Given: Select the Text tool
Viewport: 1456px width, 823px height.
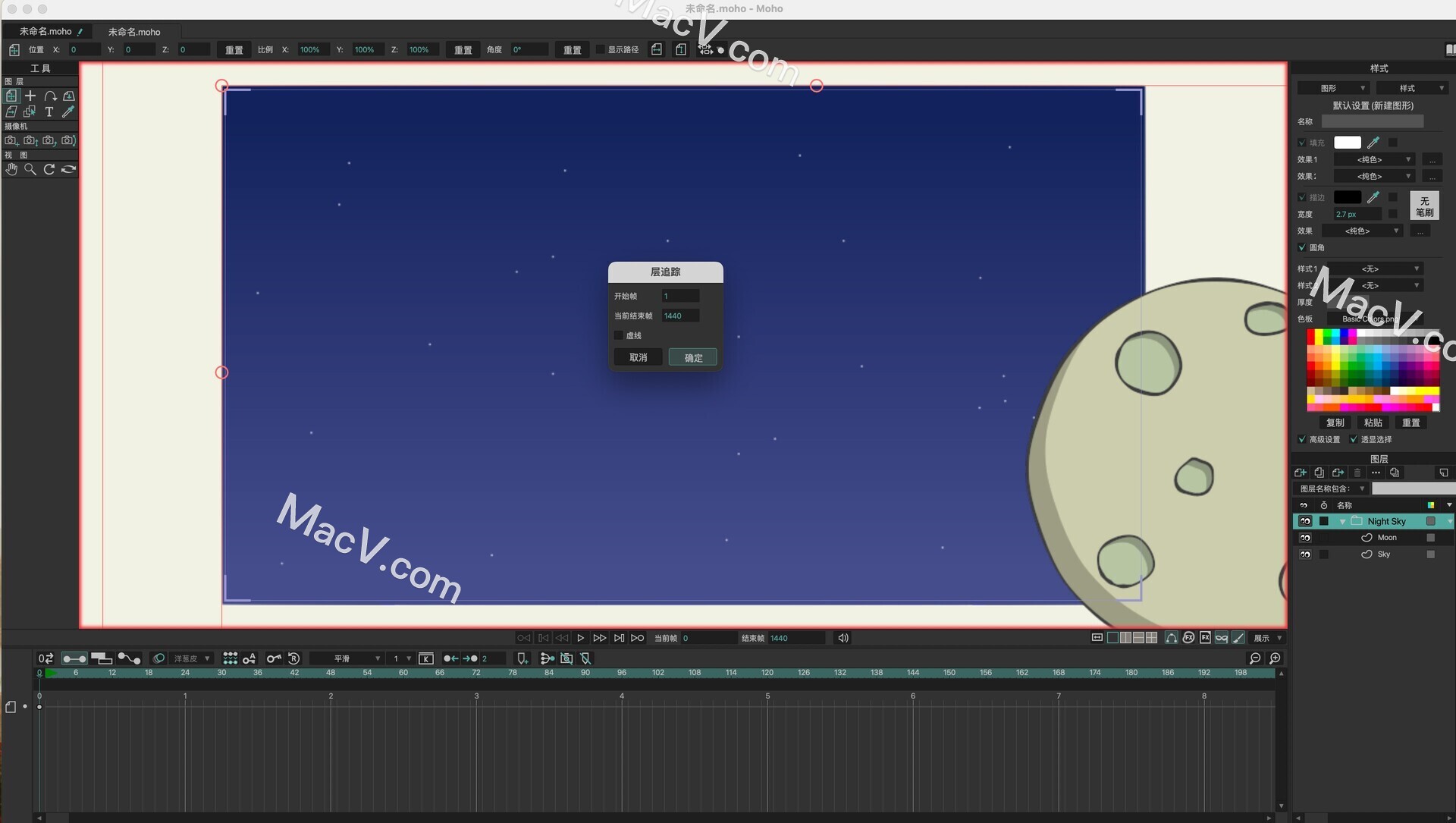Looking at the screenshot, I should coord(49,112).
